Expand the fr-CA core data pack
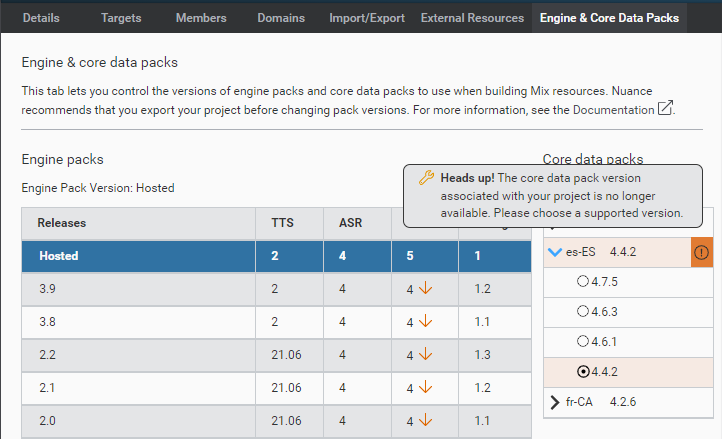The image size is (722, 439). (x=556, y=402)
